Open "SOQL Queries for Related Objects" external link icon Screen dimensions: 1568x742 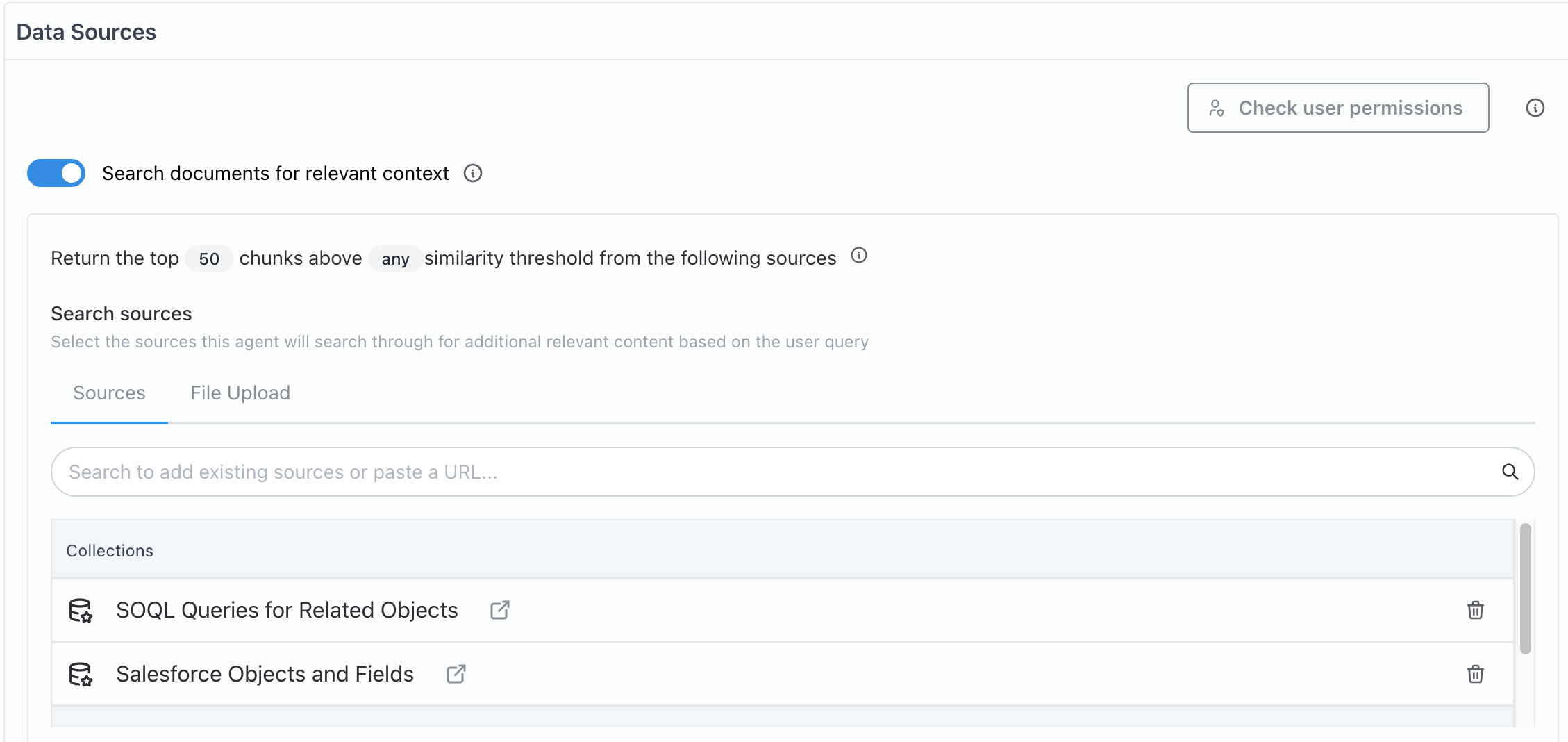pyautogui.click(x=499, y=609)
